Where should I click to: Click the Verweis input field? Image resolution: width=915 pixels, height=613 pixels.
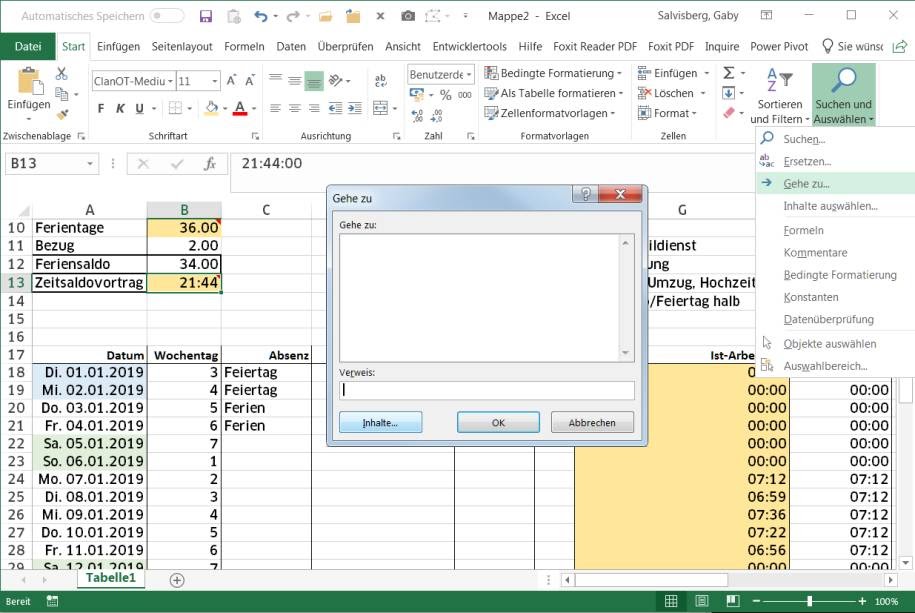coord(487,390)
